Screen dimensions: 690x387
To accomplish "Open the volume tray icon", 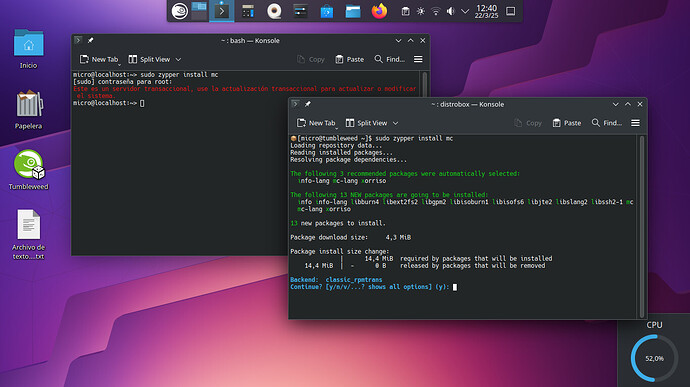I will coord(450,11).
